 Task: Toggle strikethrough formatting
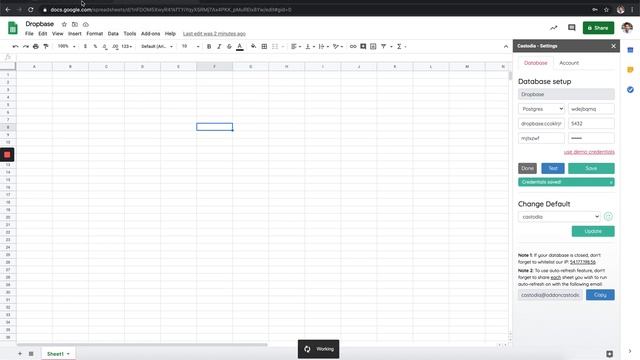coord(229,47)
